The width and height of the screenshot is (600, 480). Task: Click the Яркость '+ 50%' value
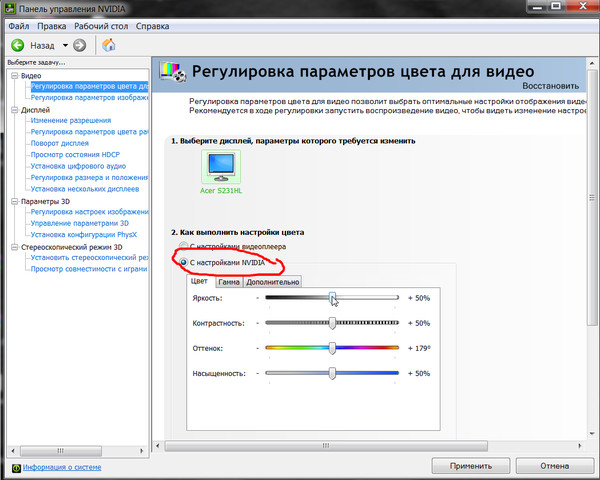(x=419, y=298)
